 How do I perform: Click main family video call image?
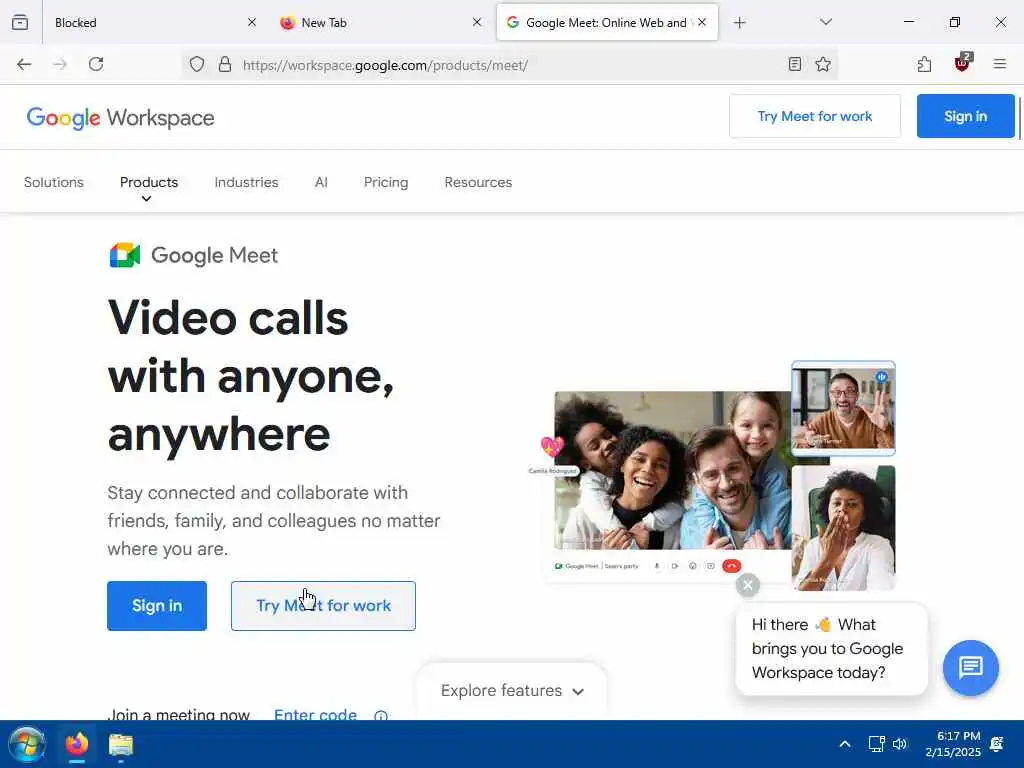click(673, 470)
